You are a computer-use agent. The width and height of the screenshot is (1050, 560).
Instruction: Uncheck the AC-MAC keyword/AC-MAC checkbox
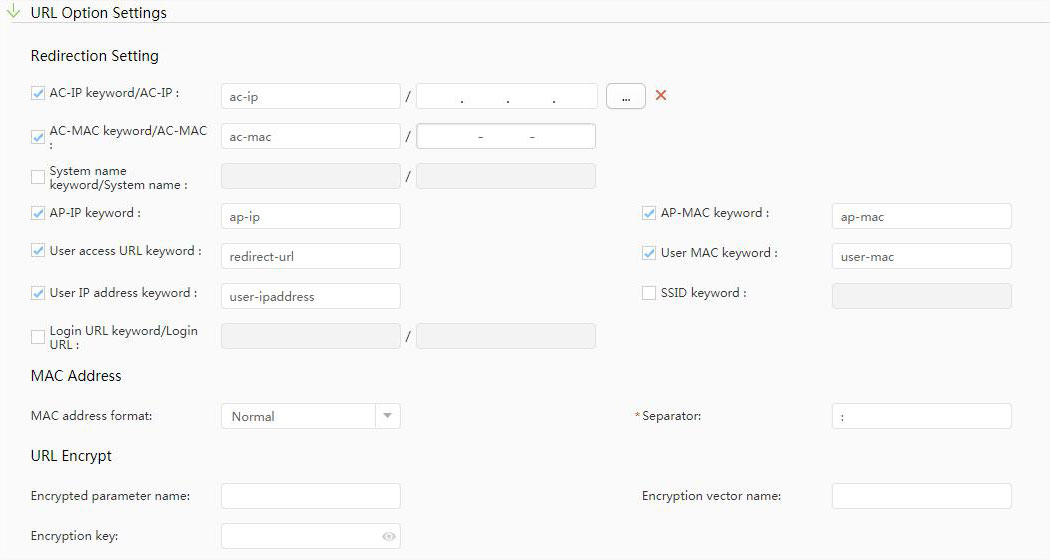[x=38, y=136]
